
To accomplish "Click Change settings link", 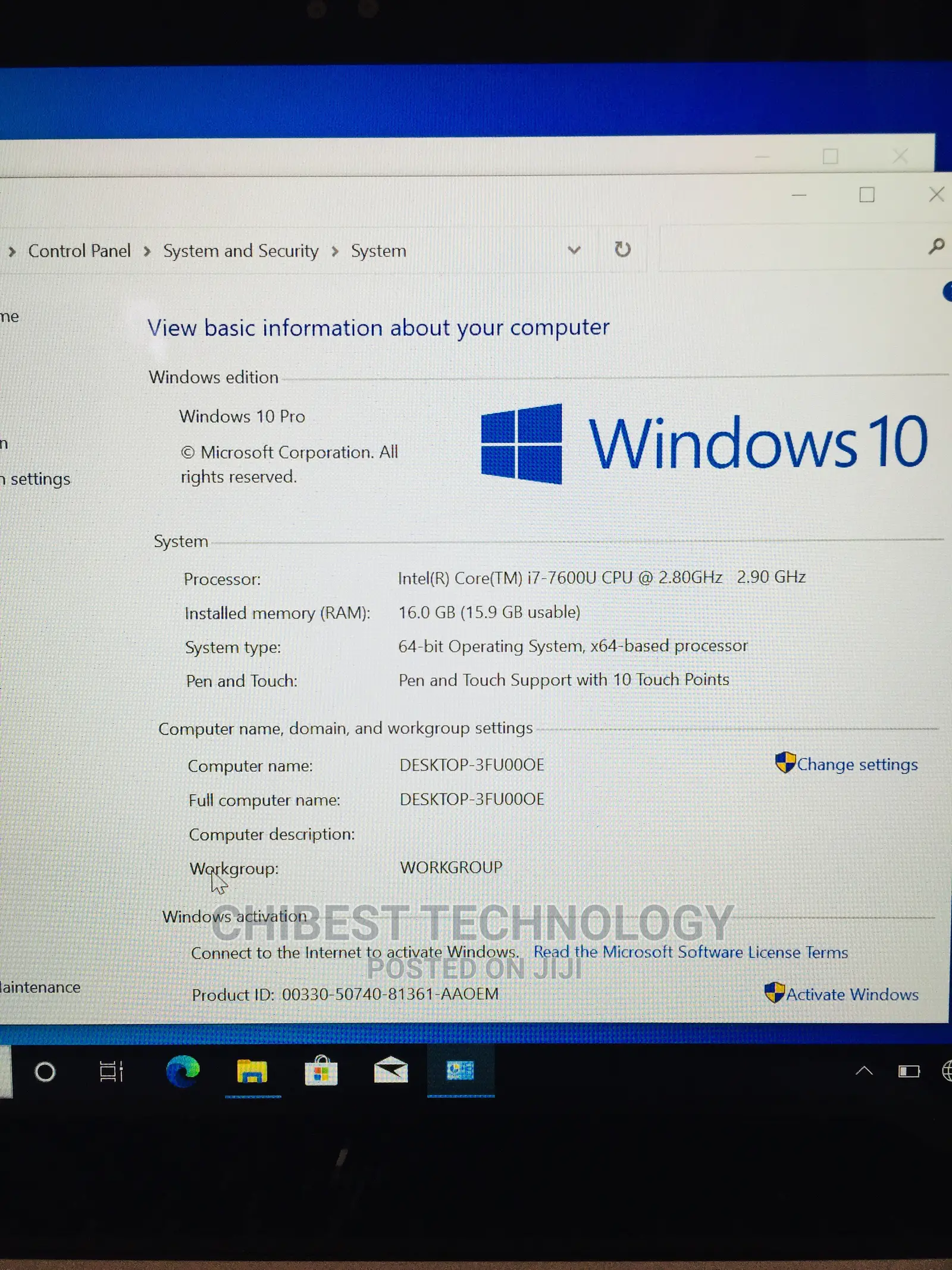I will pos(857,764).
